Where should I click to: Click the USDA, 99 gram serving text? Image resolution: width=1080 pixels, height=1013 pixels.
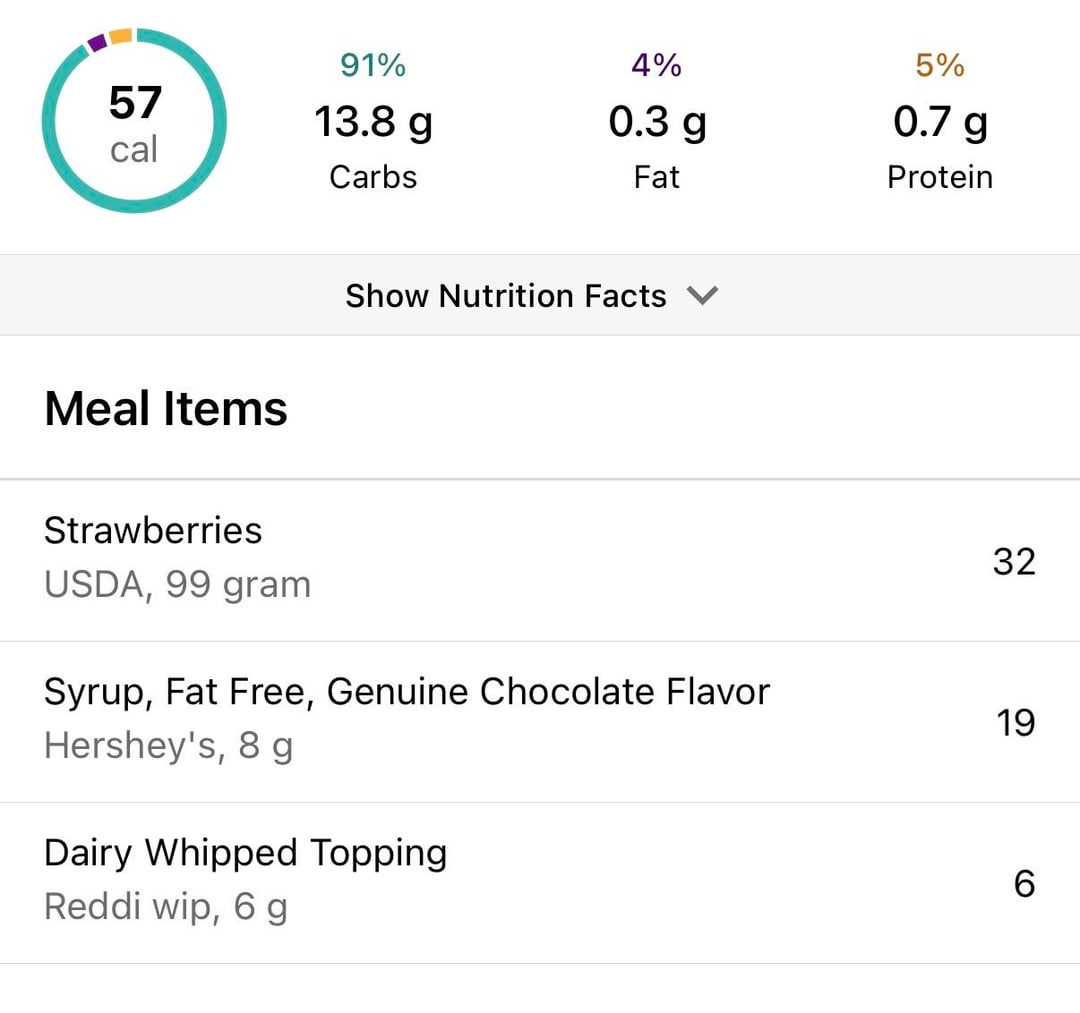[x=177, y=584]
